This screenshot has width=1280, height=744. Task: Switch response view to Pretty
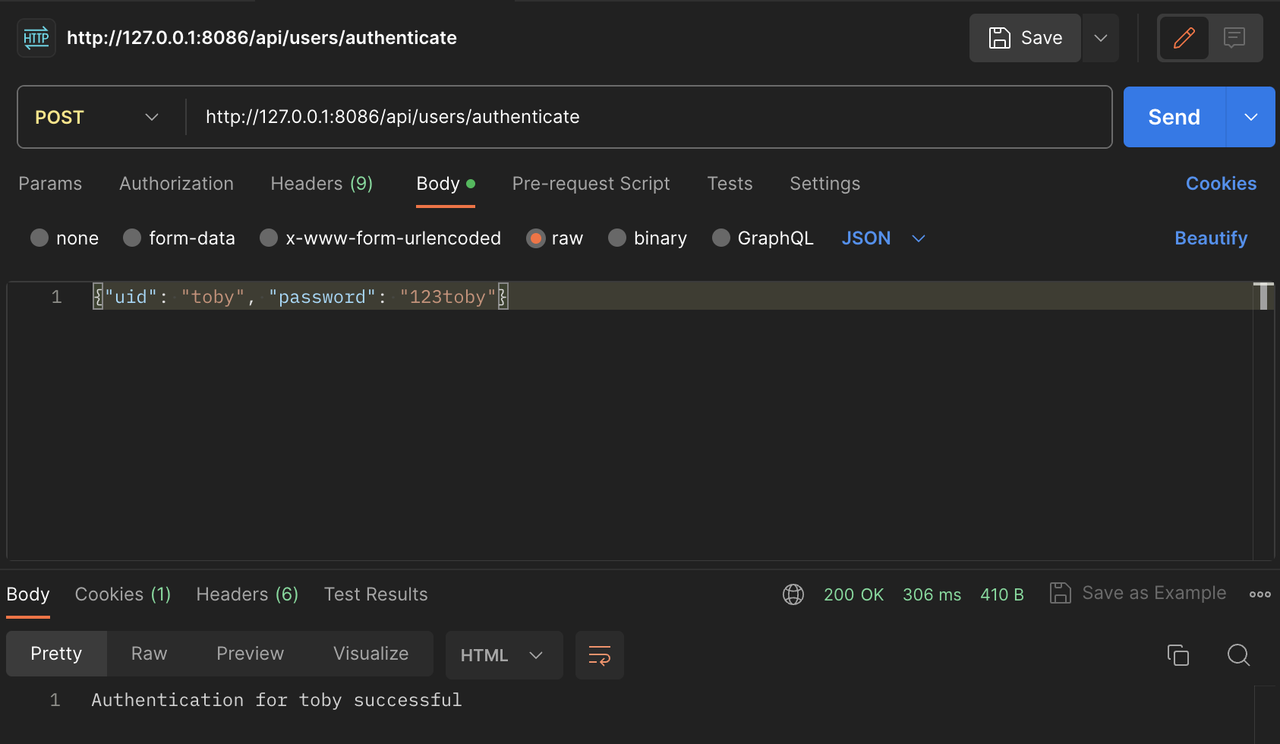[x=56, y=653]
